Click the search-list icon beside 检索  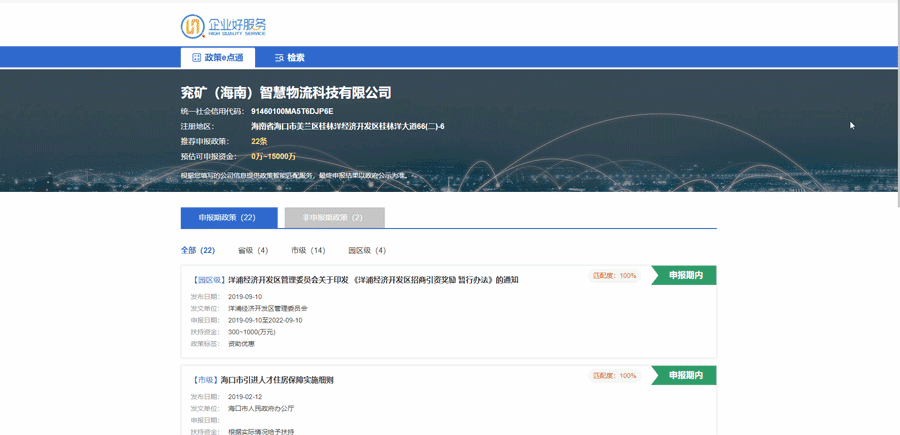(280, 57)
